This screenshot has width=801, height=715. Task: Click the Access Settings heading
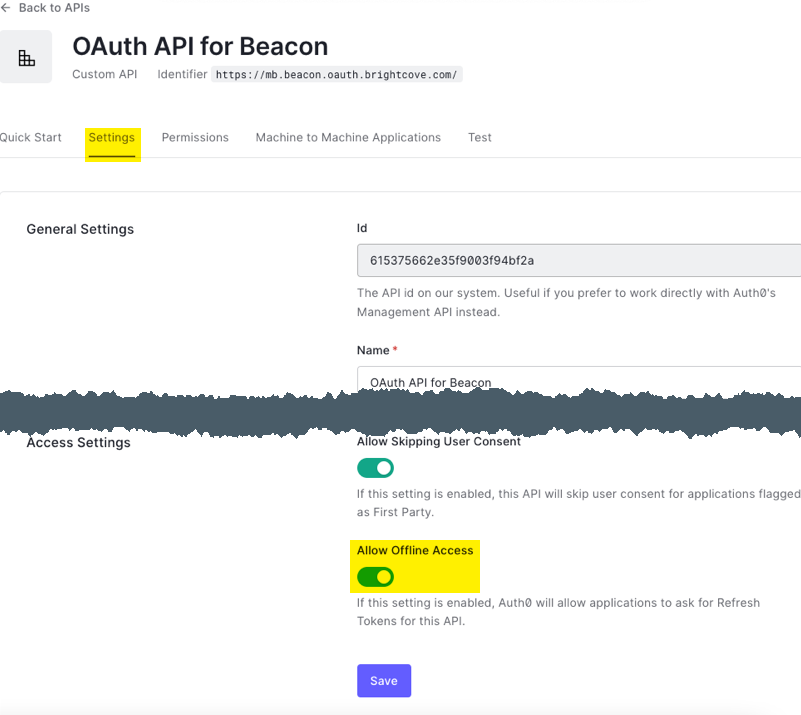(x=79, y=442)
